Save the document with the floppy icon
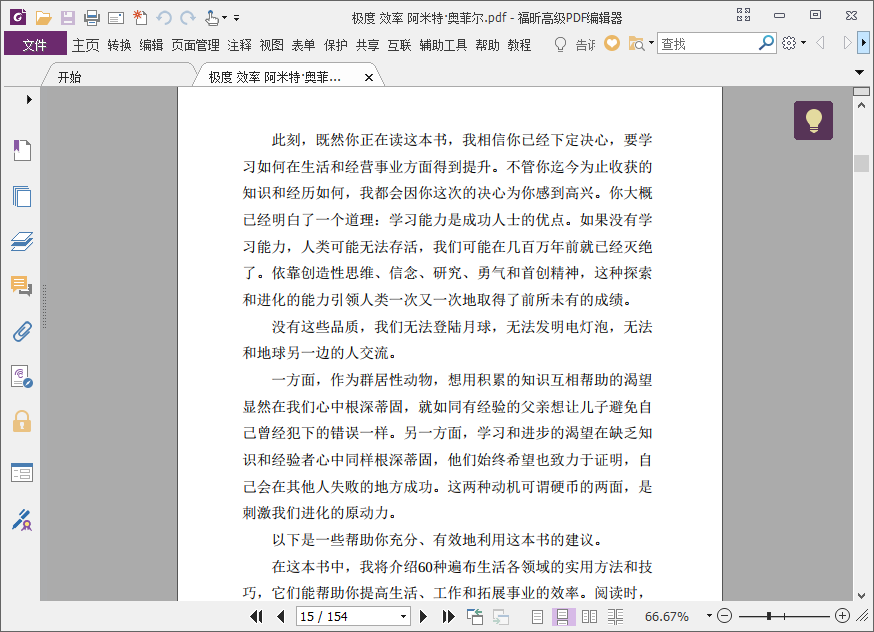 [67, 18]
